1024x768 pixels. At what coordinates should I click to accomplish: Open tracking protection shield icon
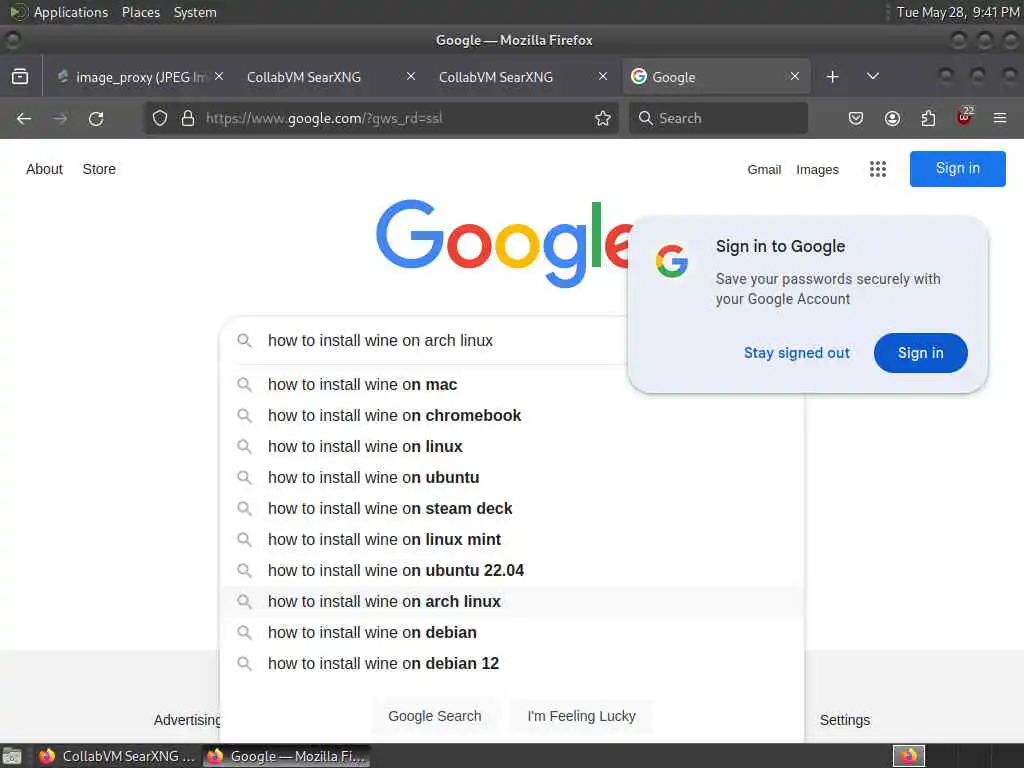(160, 118)
